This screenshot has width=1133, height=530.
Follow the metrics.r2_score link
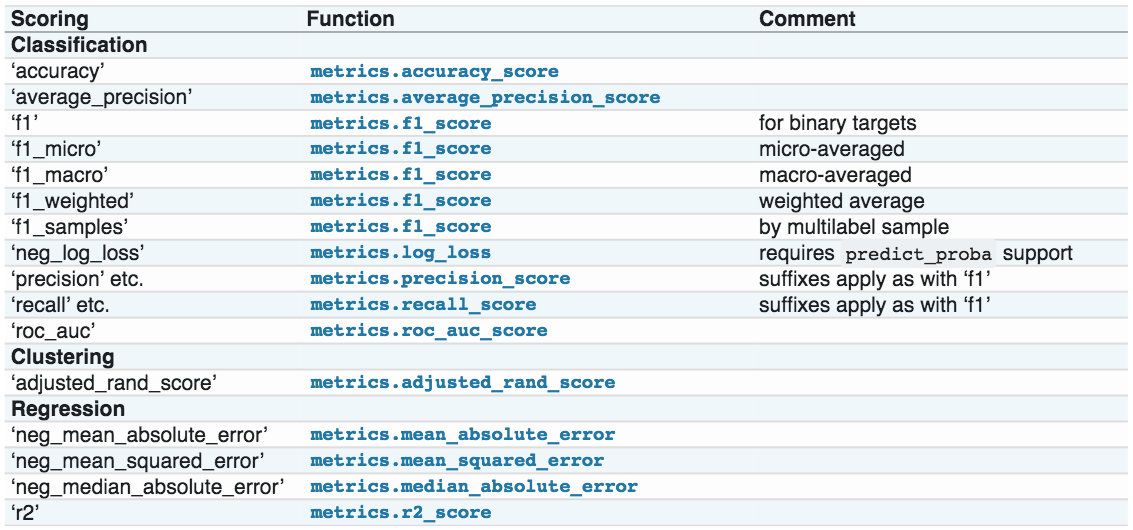click(x=400, y=513)
